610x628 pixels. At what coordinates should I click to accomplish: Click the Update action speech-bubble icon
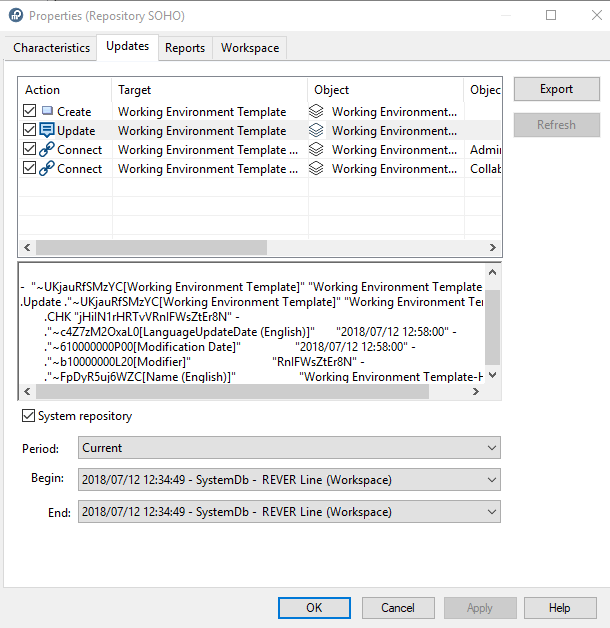point(47,131)
